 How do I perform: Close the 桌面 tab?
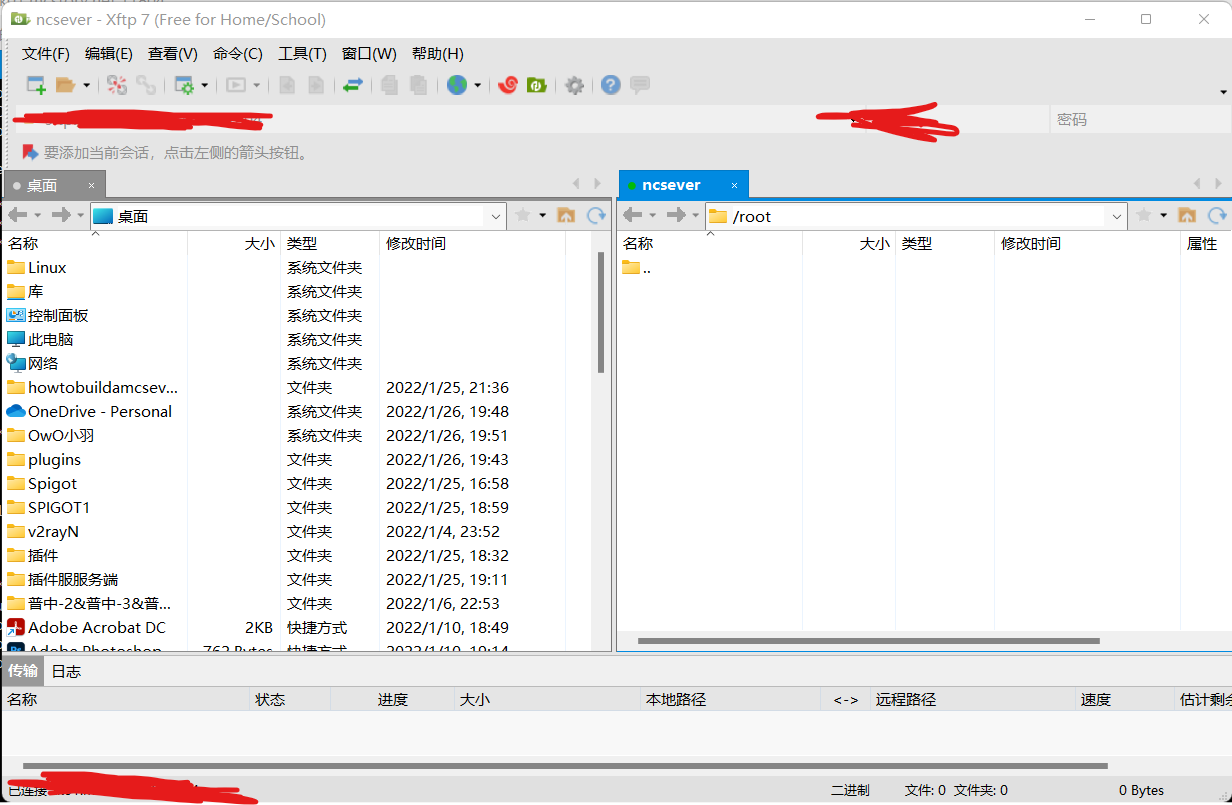point(91,185)
